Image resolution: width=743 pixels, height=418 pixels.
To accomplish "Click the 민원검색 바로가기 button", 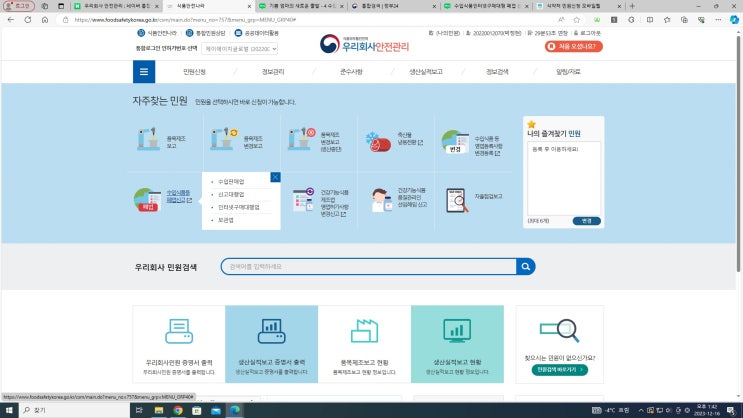I will pyautogui.click(x=560, y=369).
